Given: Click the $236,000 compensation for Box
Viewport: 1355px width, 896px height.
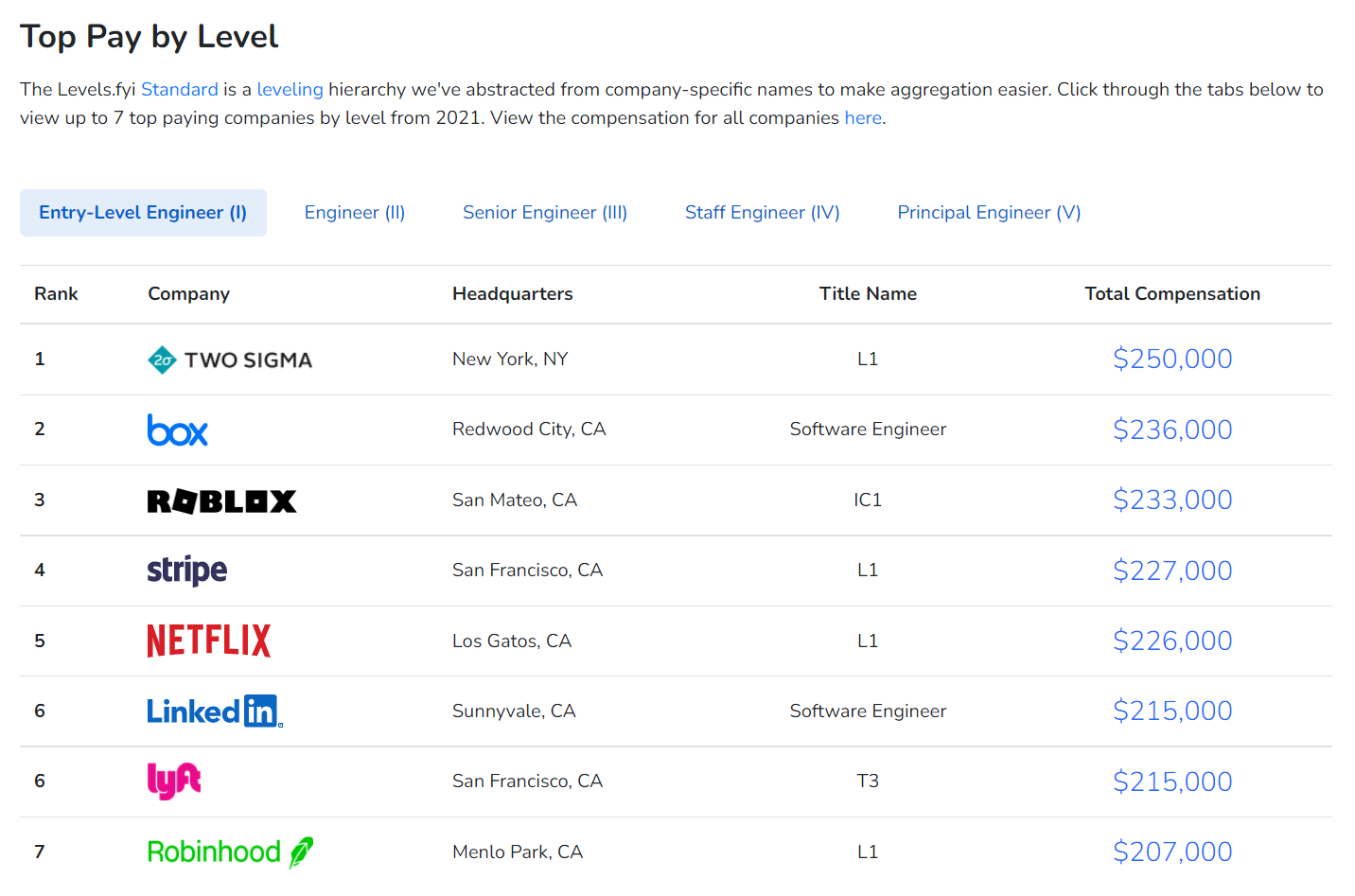Looking at the screenshot, I should pos(1172,430).
